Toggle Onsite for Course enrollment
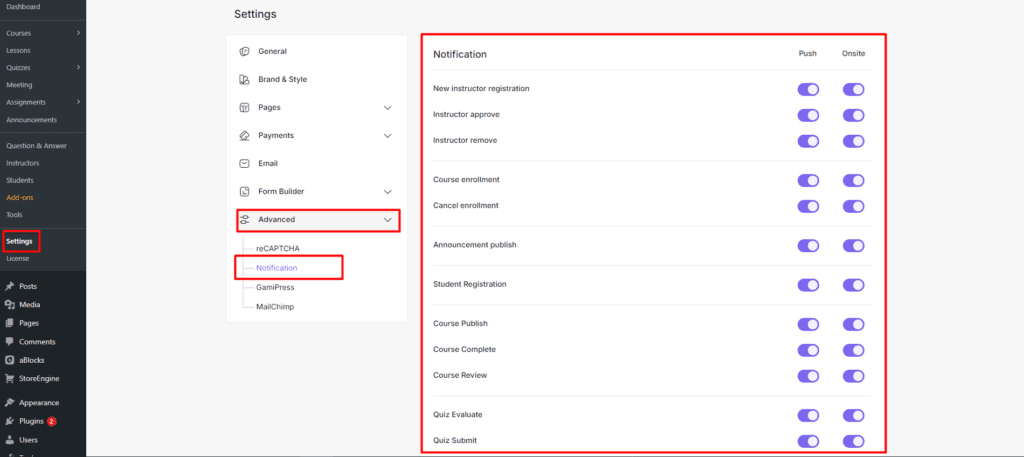Screen dimensions: 1024x457 tap(854, 181)
